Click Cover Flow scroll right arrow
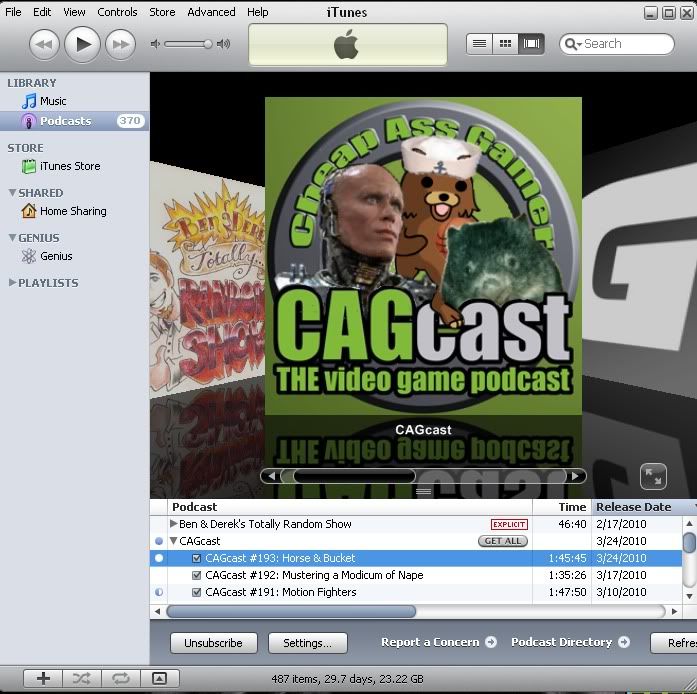The image size is (697, 694). tap(575, 476)
